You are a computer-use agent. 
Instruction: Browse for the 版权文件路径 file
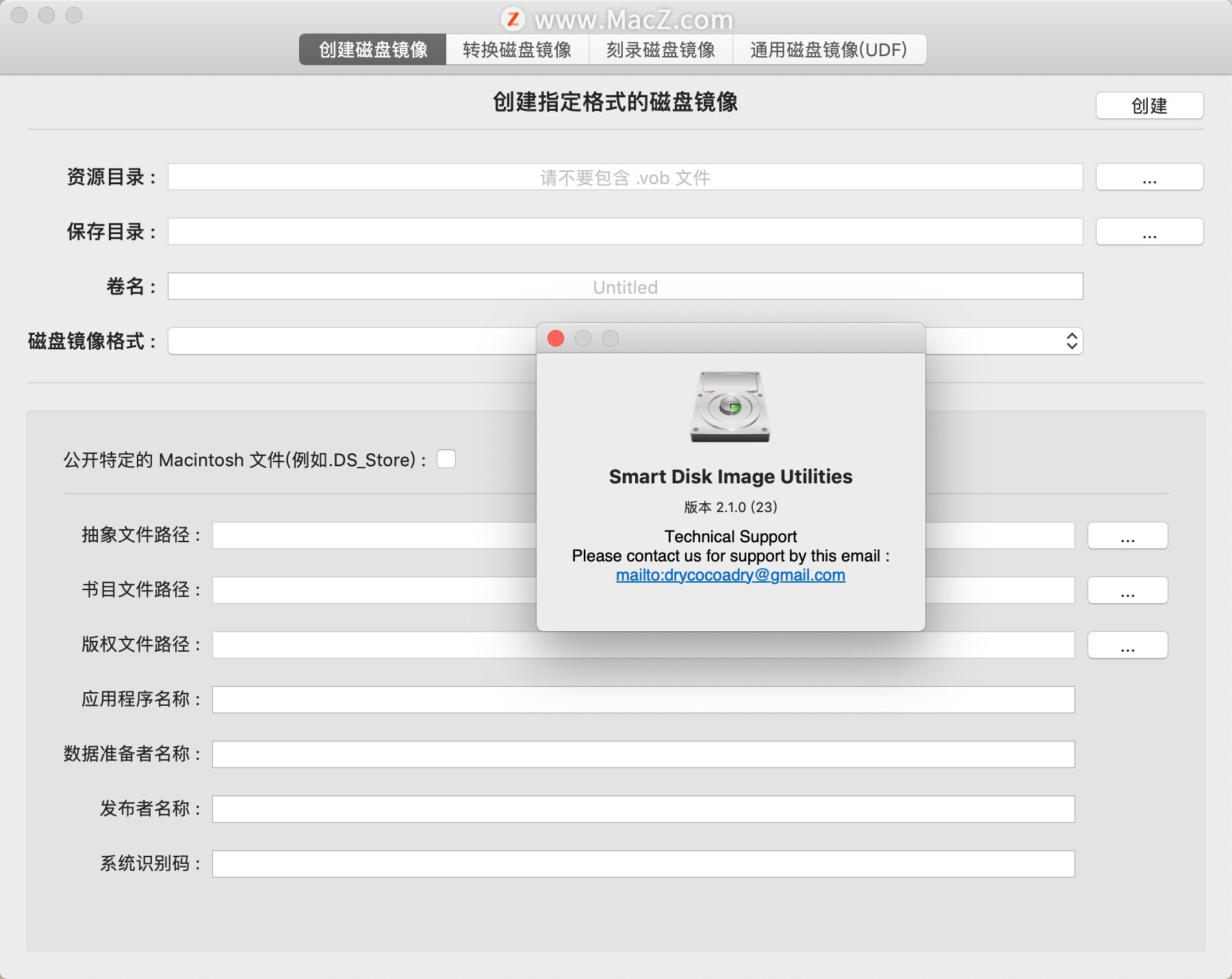pos(1127,645)
